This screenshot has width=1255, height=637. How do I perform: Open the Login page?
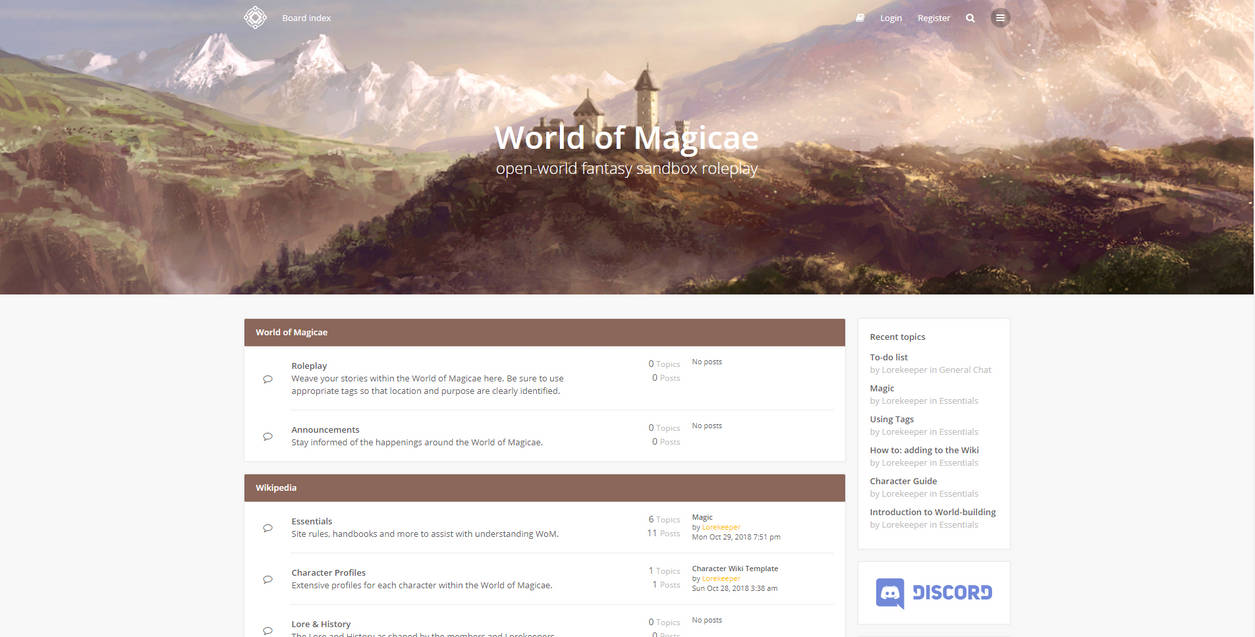(x=891, y=18)
